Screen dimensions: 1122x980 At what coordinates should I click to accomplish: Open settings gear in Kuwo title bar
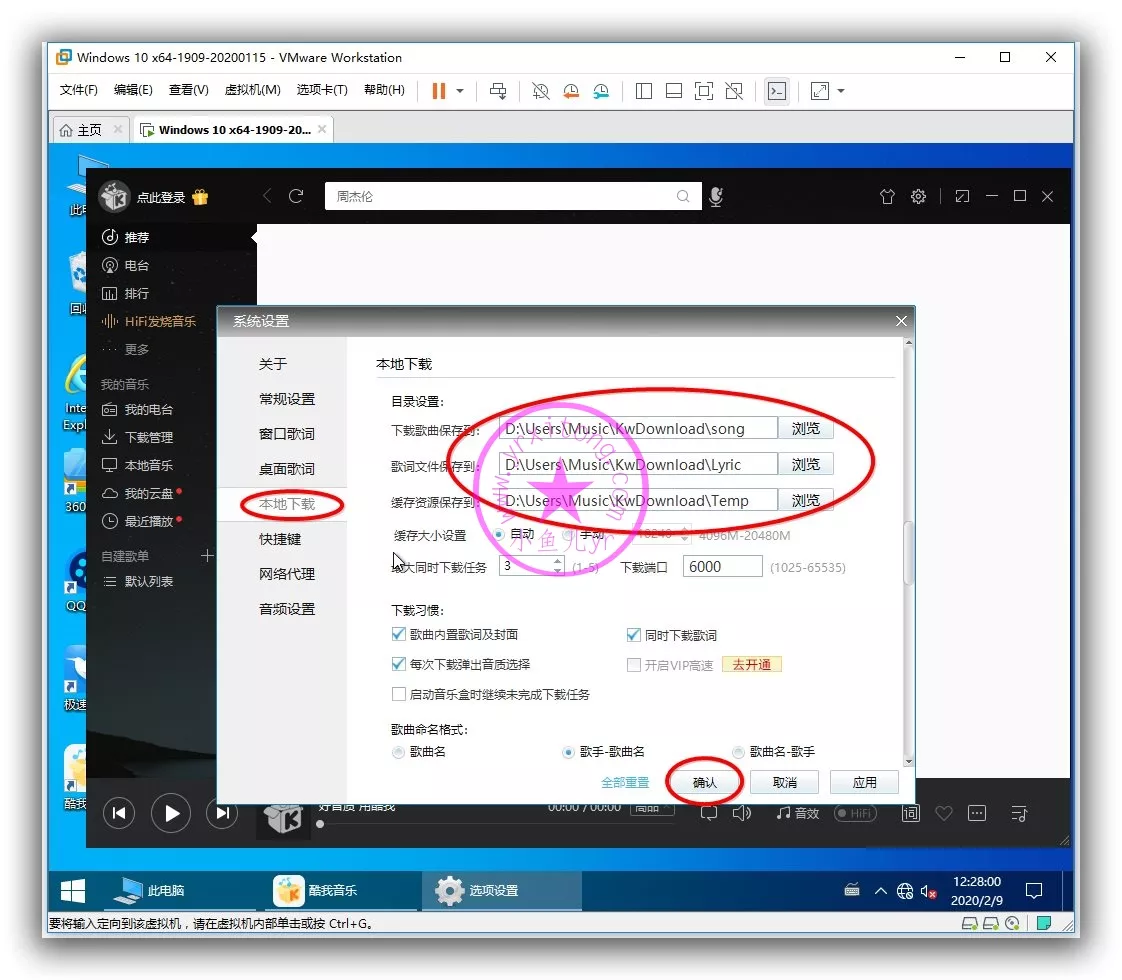click(x=918, y=197)
